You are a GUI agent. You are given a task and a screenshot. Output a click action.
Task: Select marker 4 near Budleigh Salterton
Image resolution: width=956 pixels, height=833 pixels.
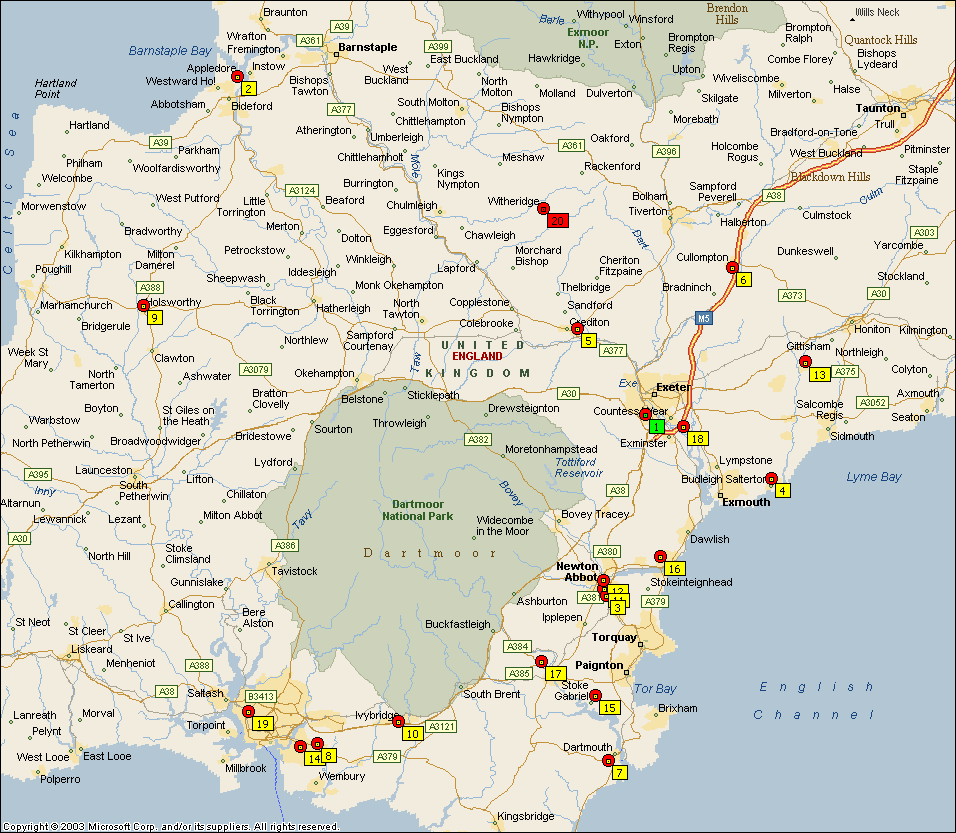782,490
